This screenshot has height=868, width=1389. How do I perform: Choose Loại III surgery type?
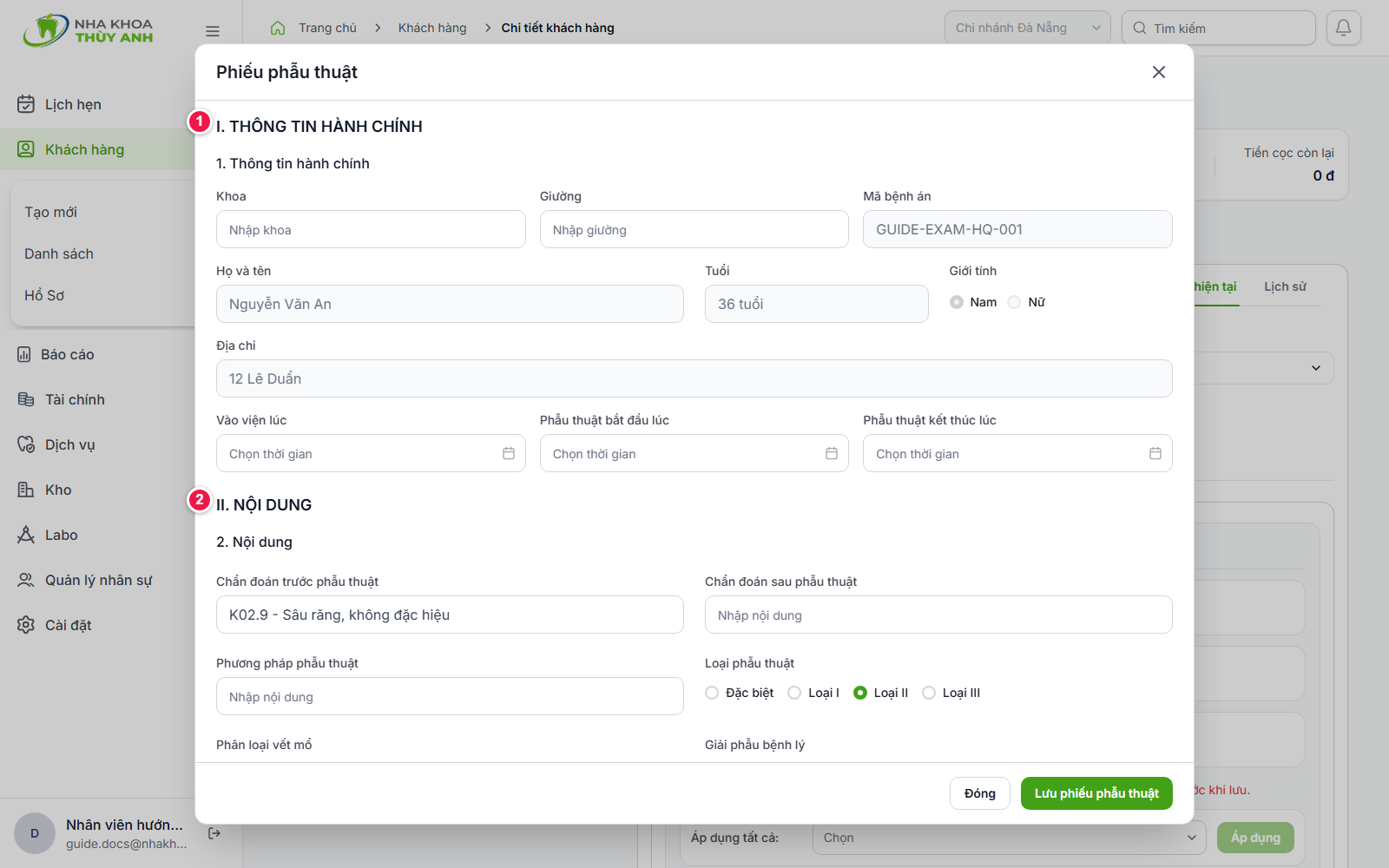tap(929, 693)
